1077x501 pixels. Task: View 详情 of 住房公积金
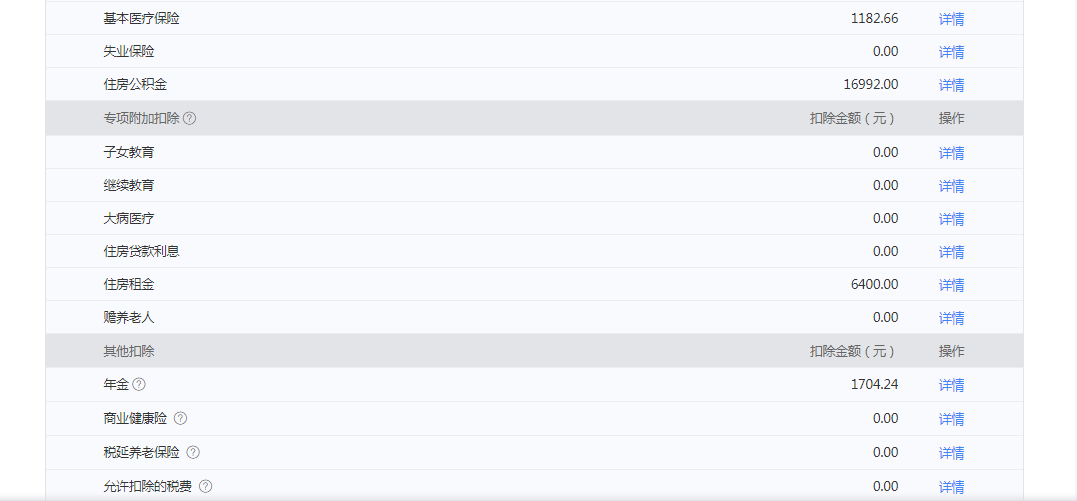[x=951, y=85]
